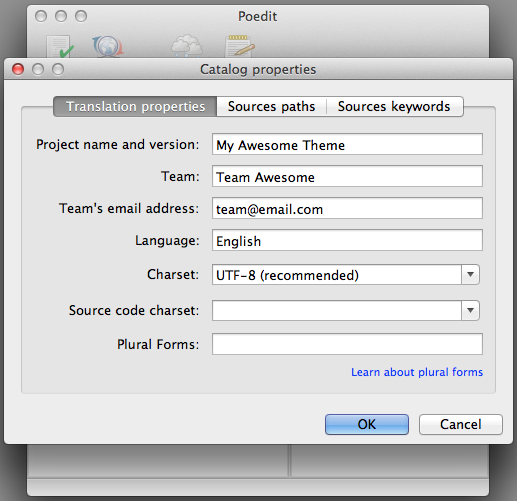Click the notepad pencil icon in Poedit toolbar
The height and width of the screenshot is (501, 517).
(x=240, y=46)
